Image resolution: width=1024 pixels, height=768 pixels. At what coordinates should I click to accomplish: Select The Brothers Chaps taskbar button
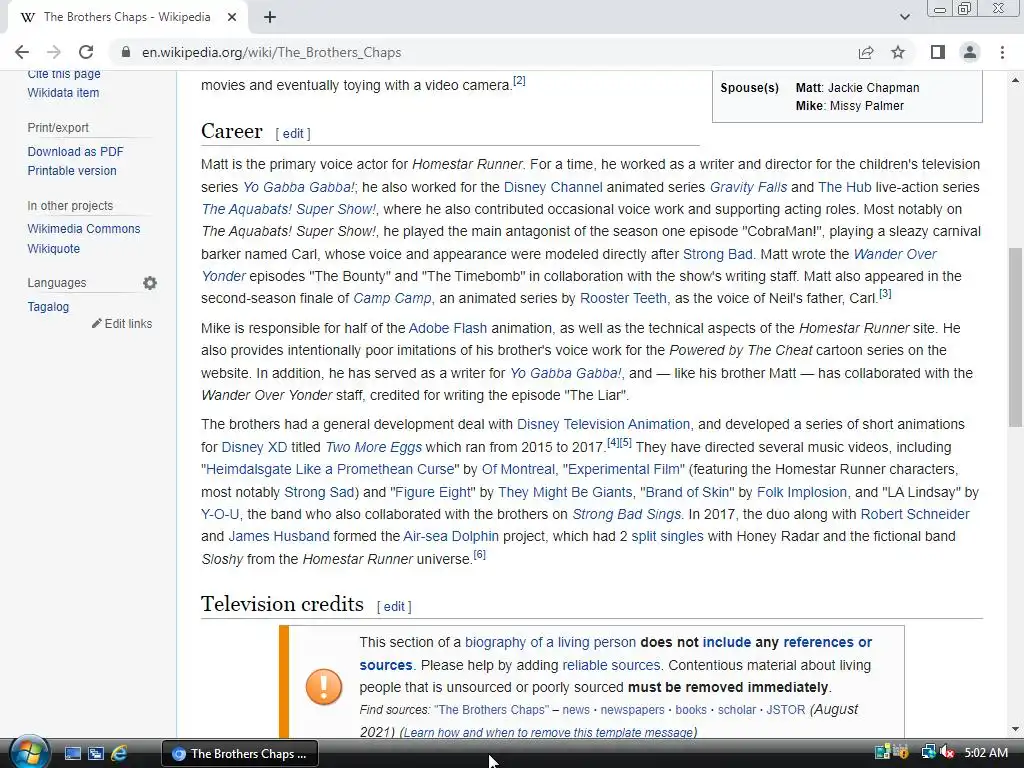(240, 754)
